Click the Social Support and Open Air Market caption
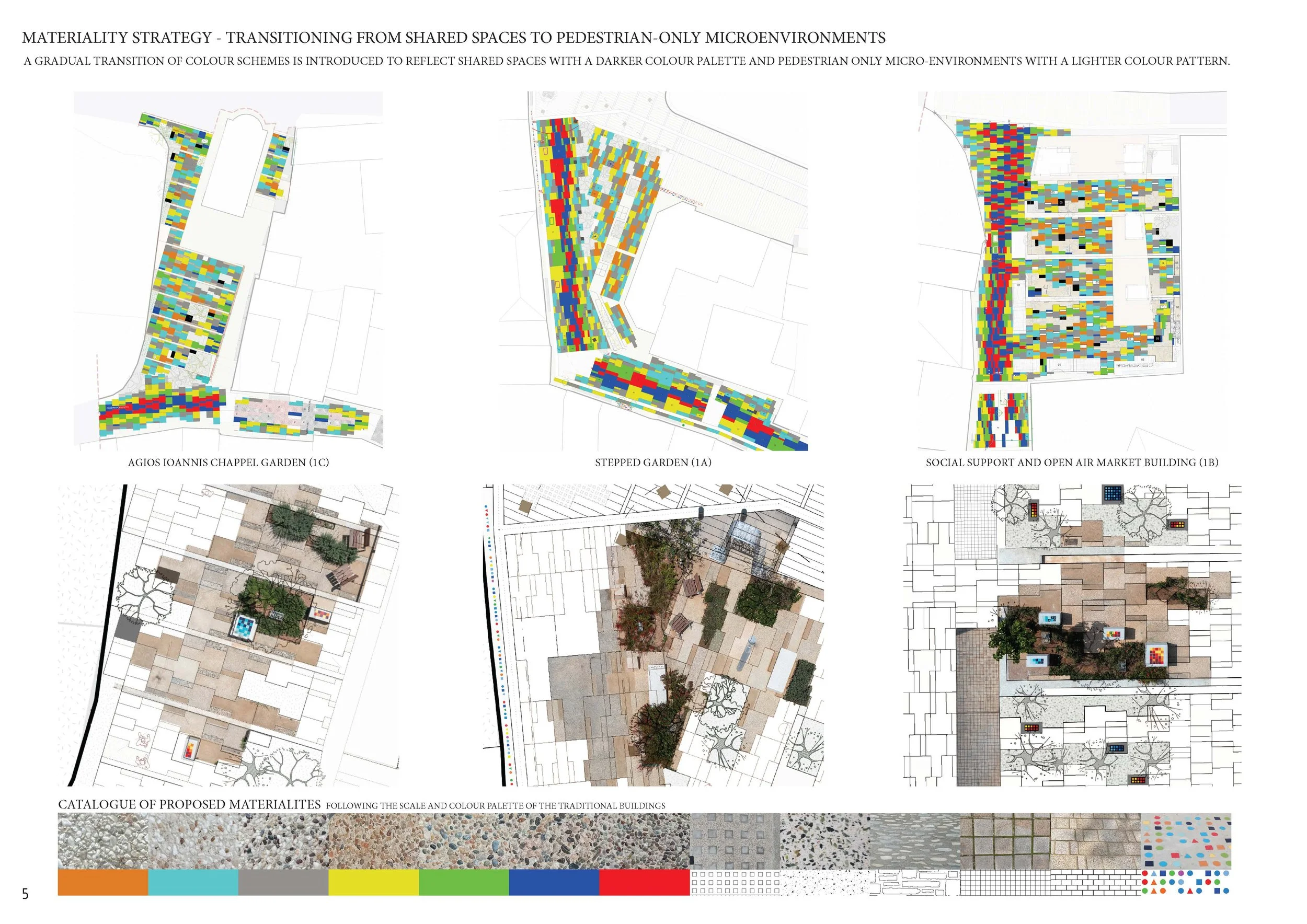Image resolution: width=1307 pixels, height=924 pixels. pos(1072,463)
